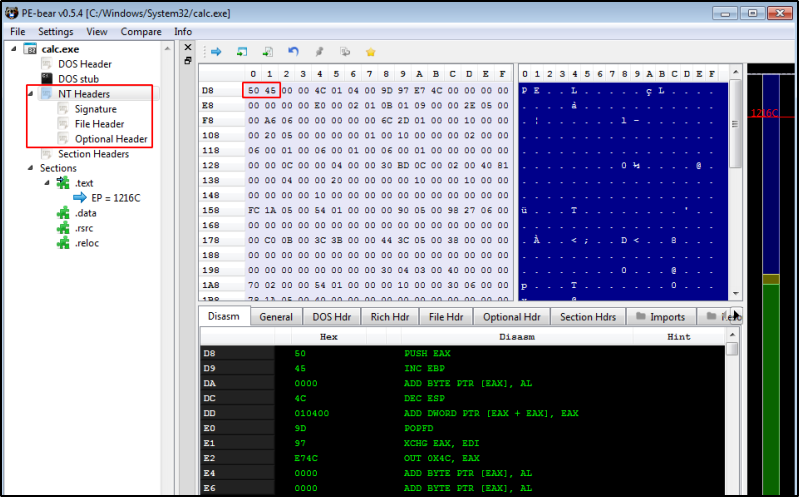This screenshot has height=497, width=799.
Task: Select Optional Header in the tree
Action: click(110, 139)
